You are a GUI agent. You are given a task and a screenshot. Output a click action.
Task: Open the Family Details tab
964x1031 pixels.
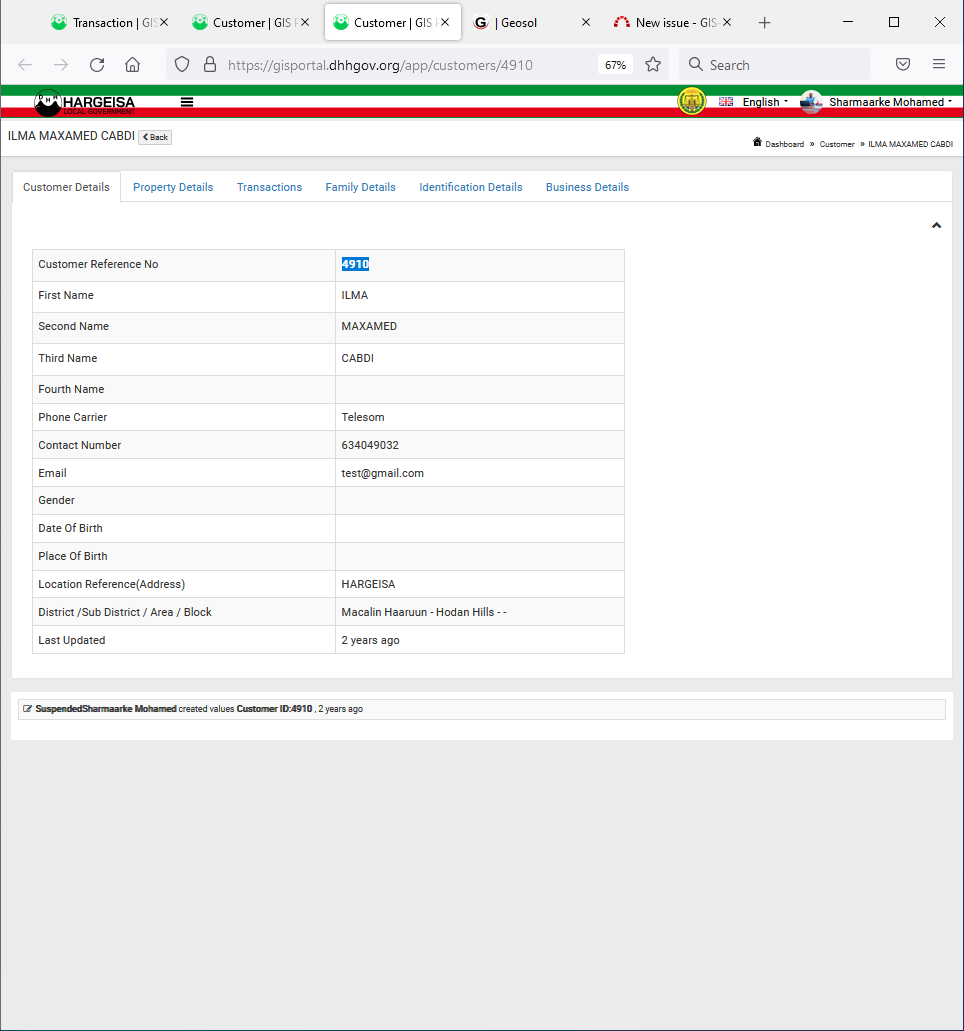click(360, 187)
